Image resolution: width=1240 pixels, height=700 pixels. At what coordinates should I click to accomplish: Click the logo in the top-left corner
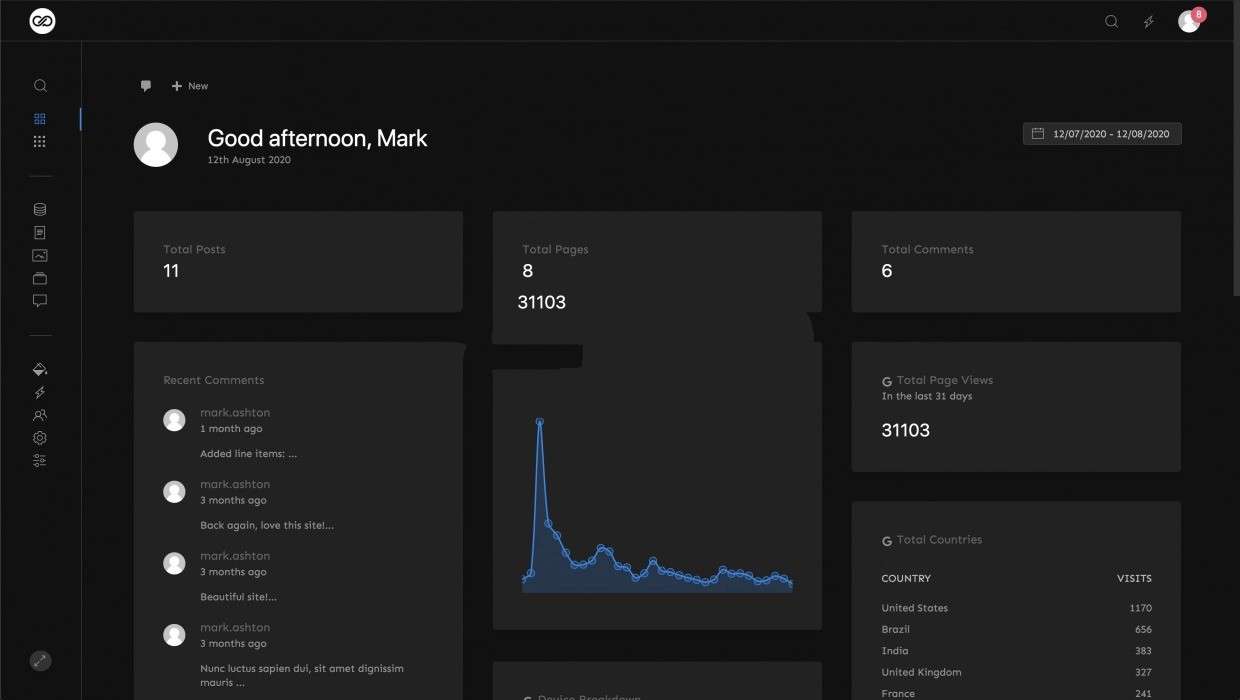[x=42, y=21]
